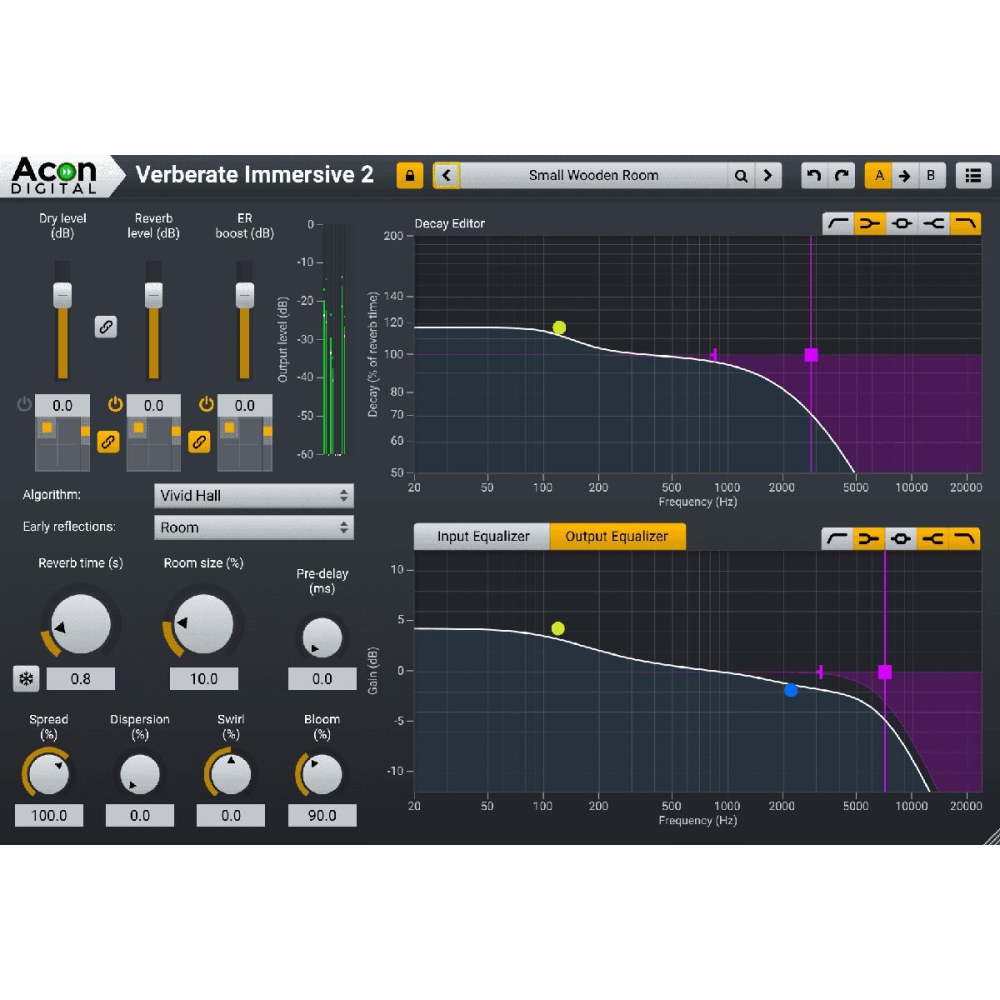Toggle Dry level power button

[24, 404]
